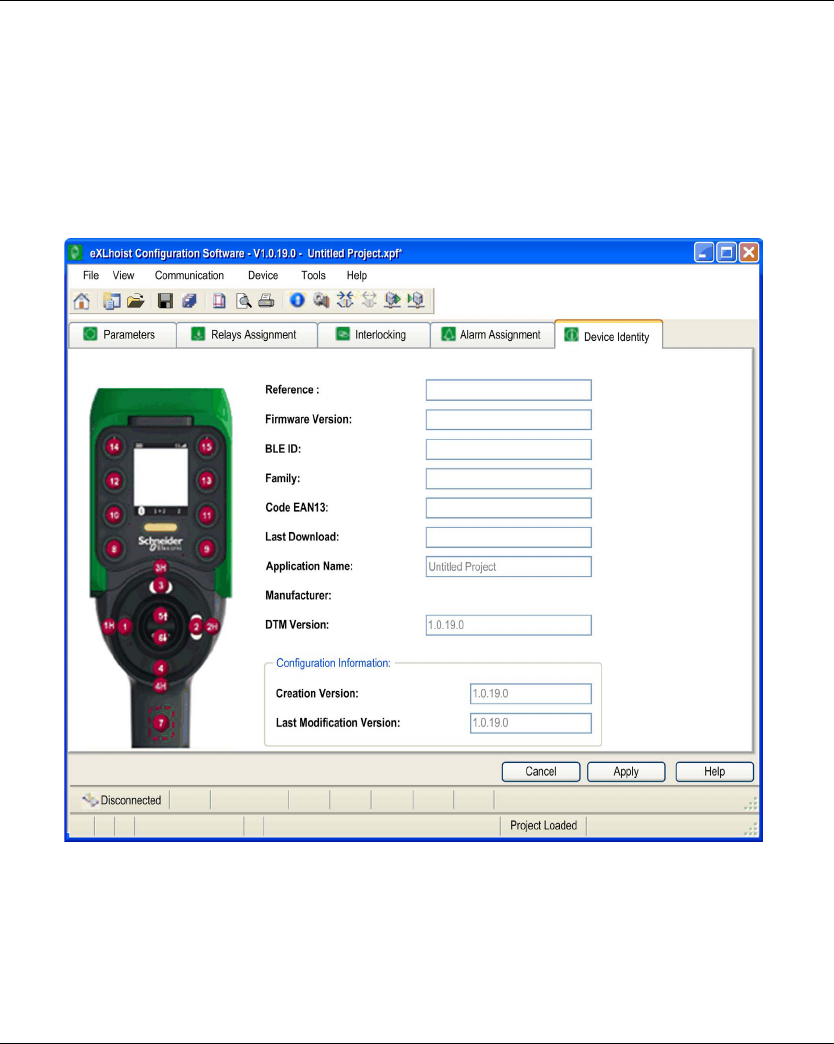Click the Reference input field
The width and height of the screenshot is (834, 1044).
[509, 390]
